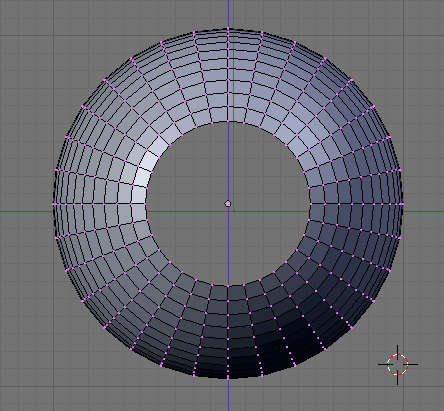Image resolution: width=444 pixels, height=411 pixels.
Task: Select the pink object origin dot
Action: click(x=228, y=203)
